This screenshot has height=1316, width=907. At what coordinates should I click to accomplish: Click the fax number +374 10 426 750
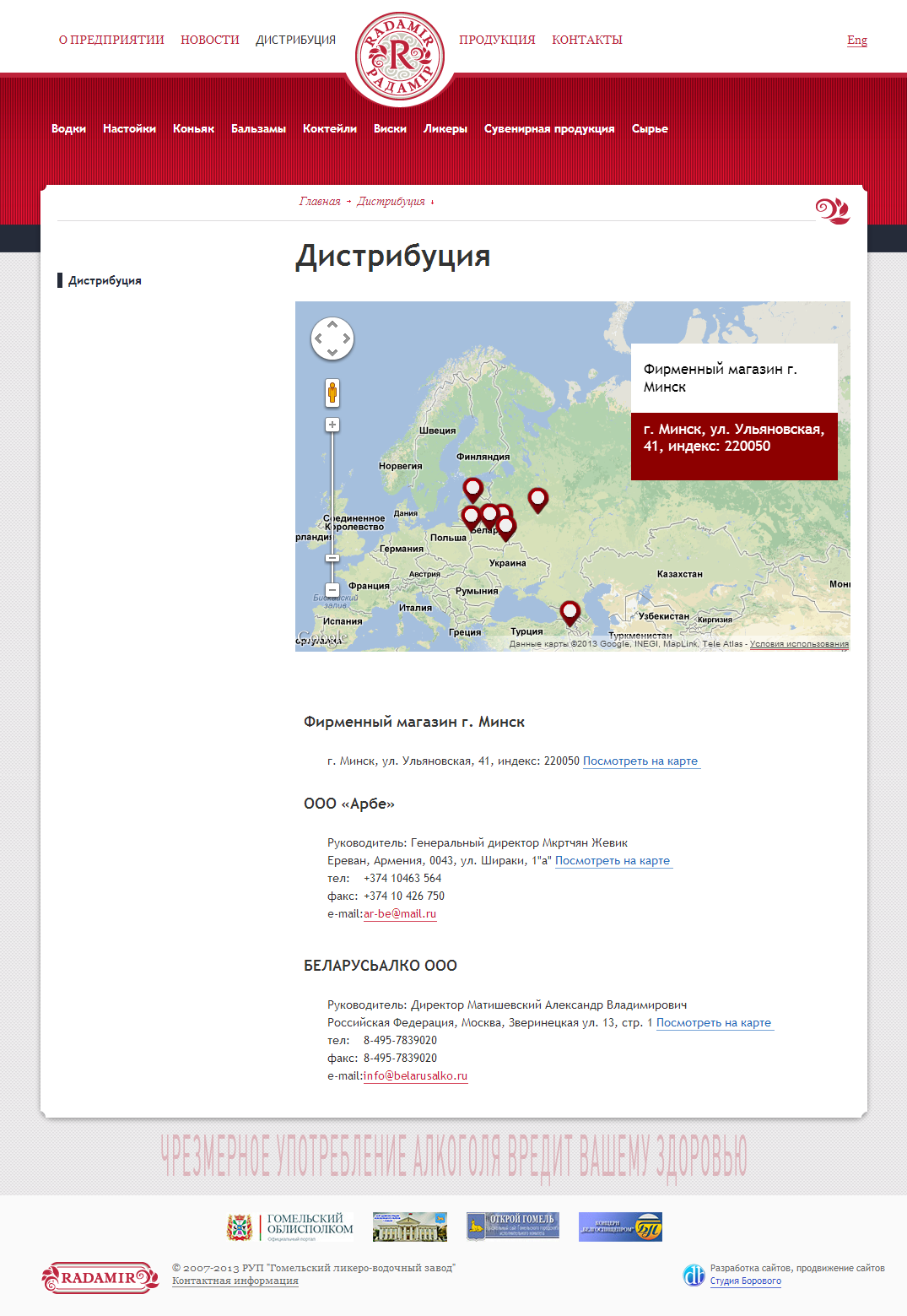coord(404,896)
